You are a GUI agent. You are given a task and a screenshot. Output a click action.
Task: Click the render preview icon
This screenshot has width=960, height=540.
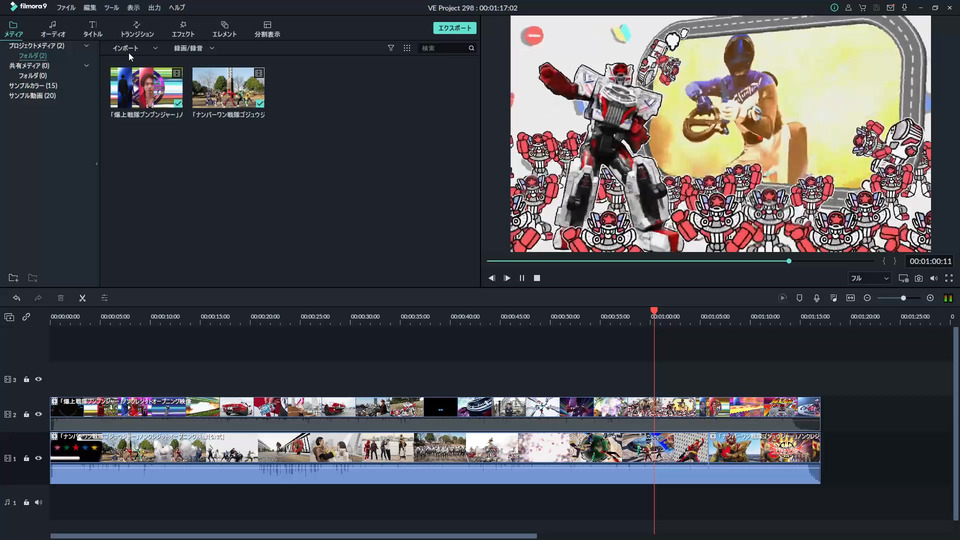[x=782, y=298]
